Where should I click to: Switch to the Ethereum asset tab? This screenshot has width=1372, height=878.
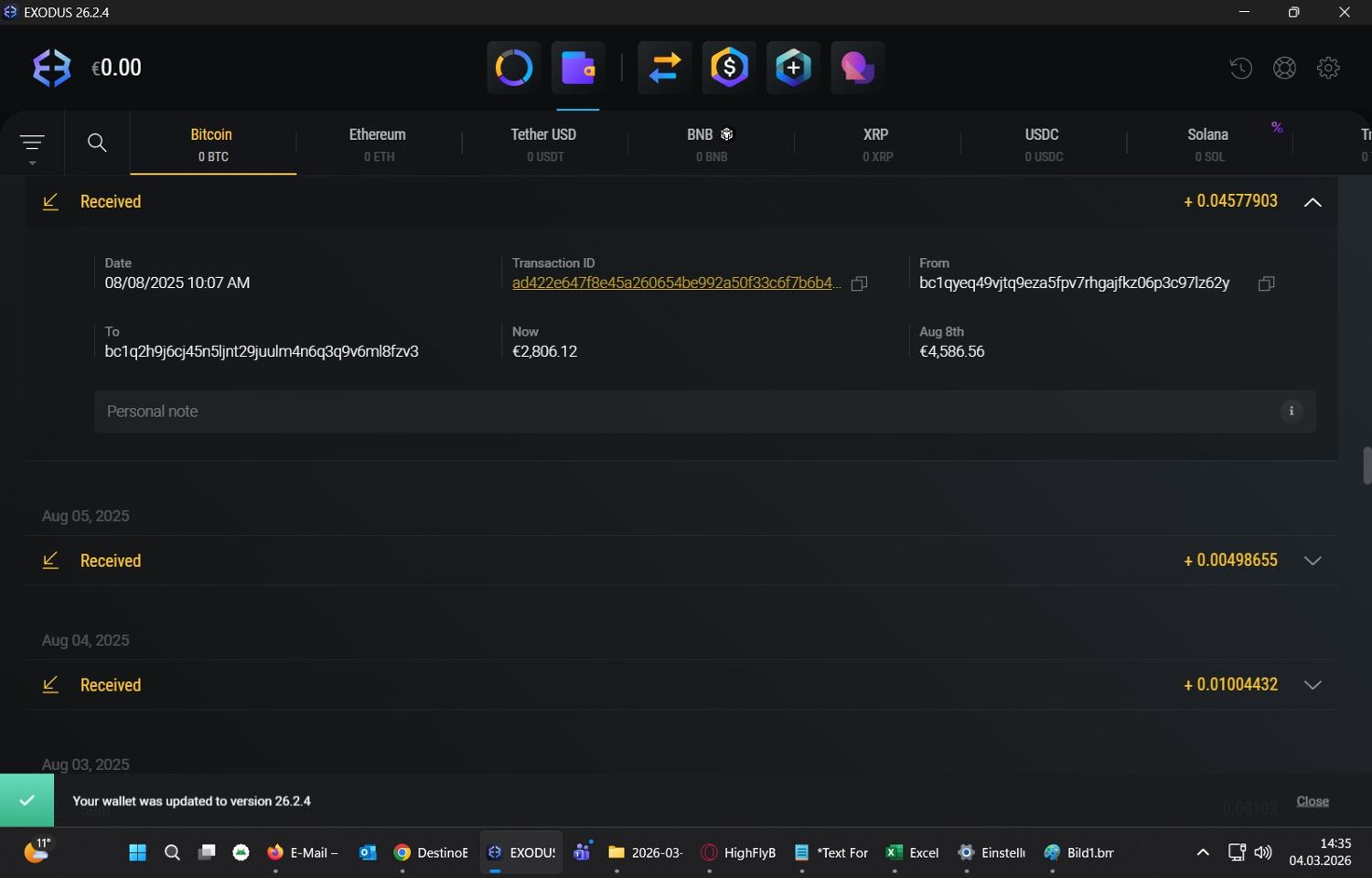point(378,144)
